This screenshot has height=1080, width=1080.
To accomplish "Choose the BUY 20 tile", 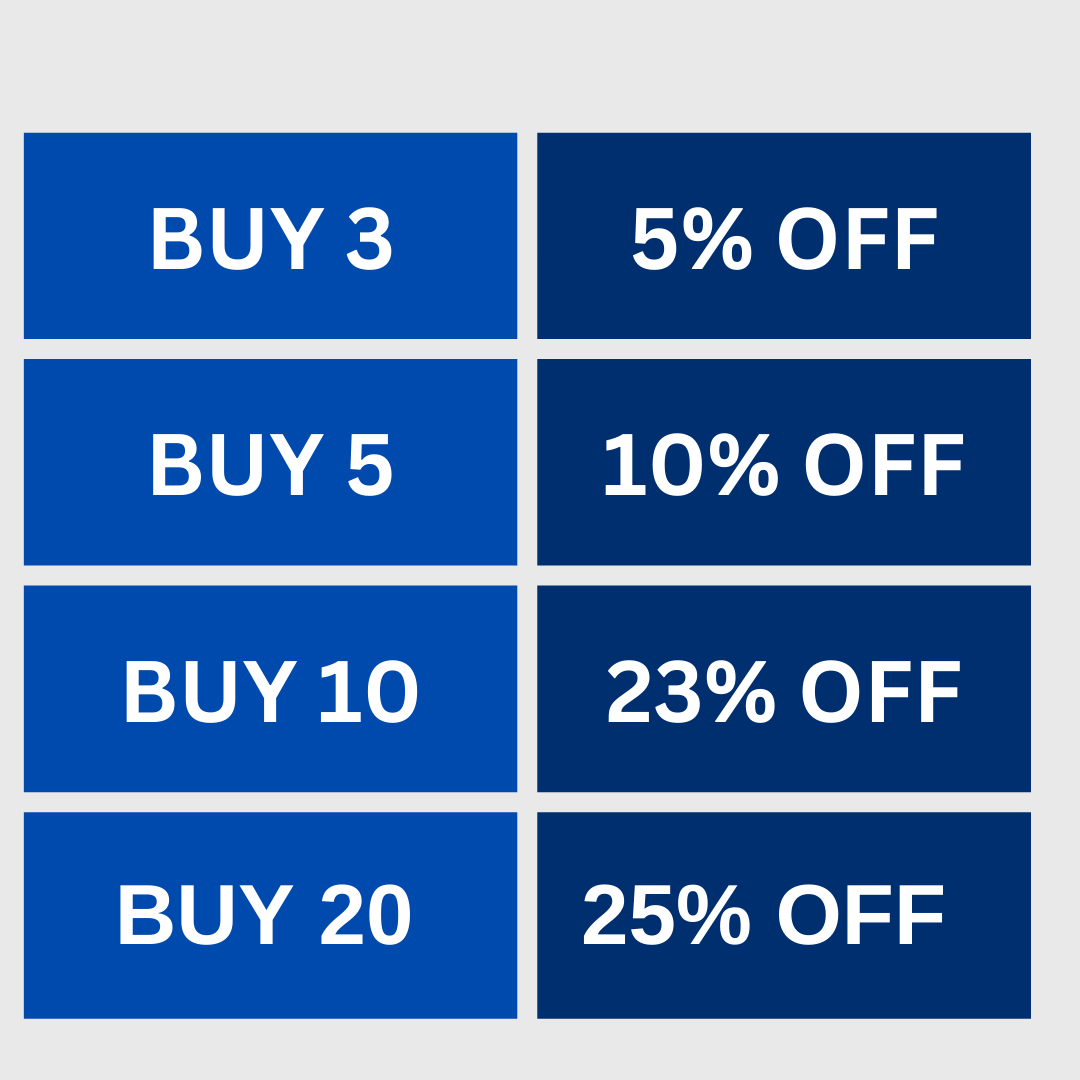I will pos(270,915).
